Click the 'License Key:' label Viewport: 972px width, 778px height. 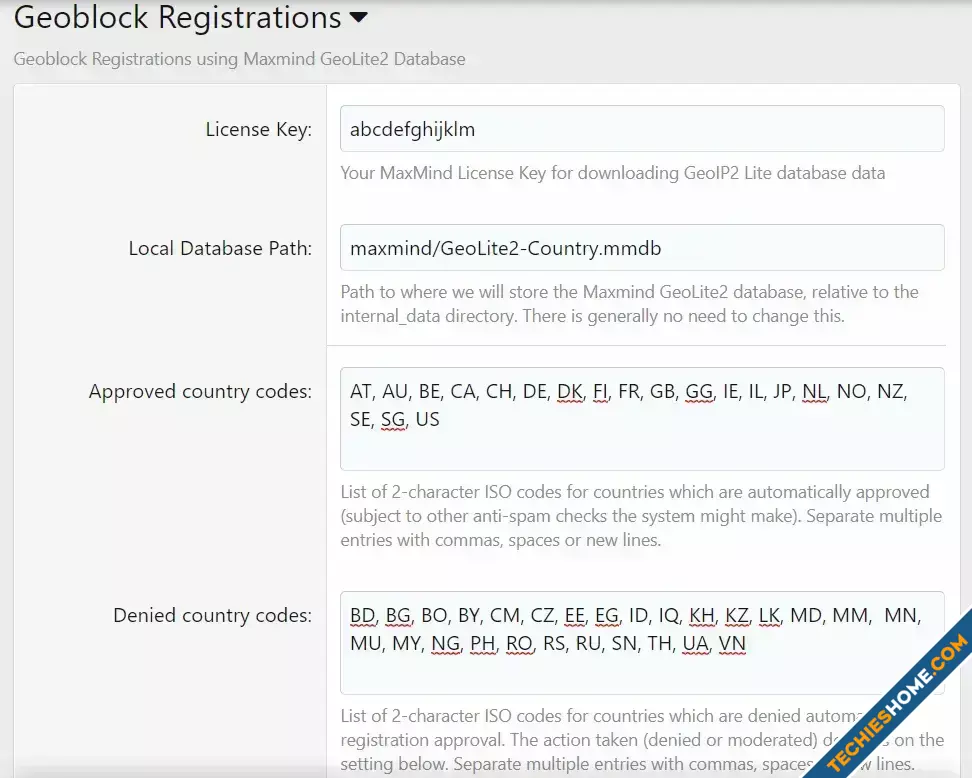[258, 130]
